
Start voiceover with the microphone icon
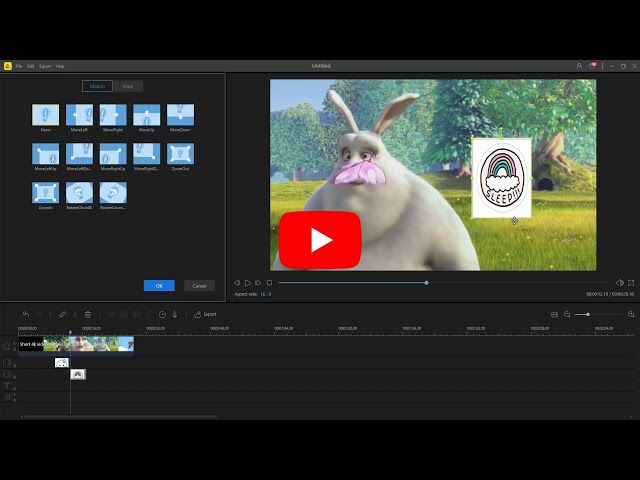pyautogui.click(x=175, y=314)
